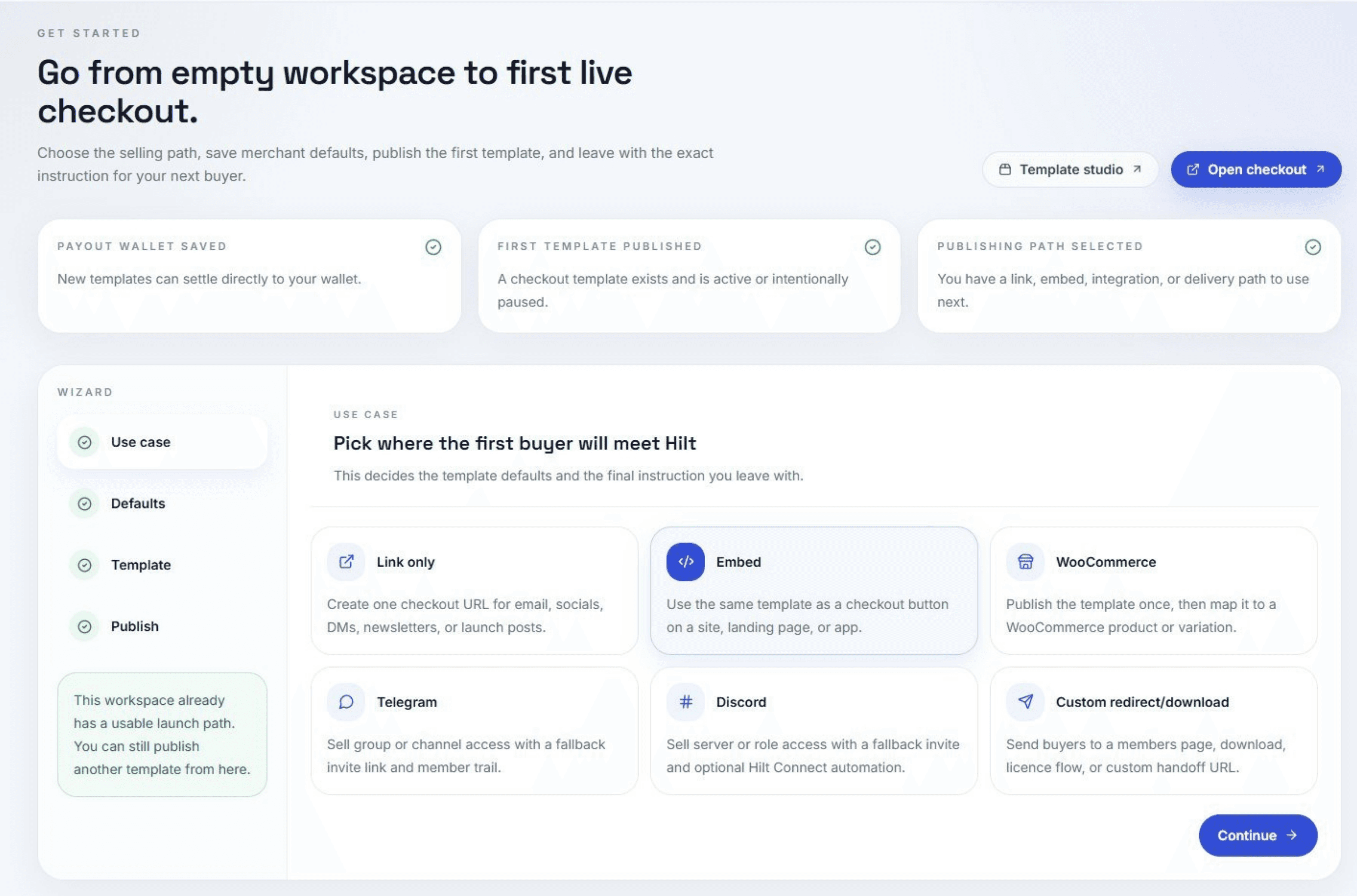
Task: Select the Discord use case card
Action: [814, 731]
